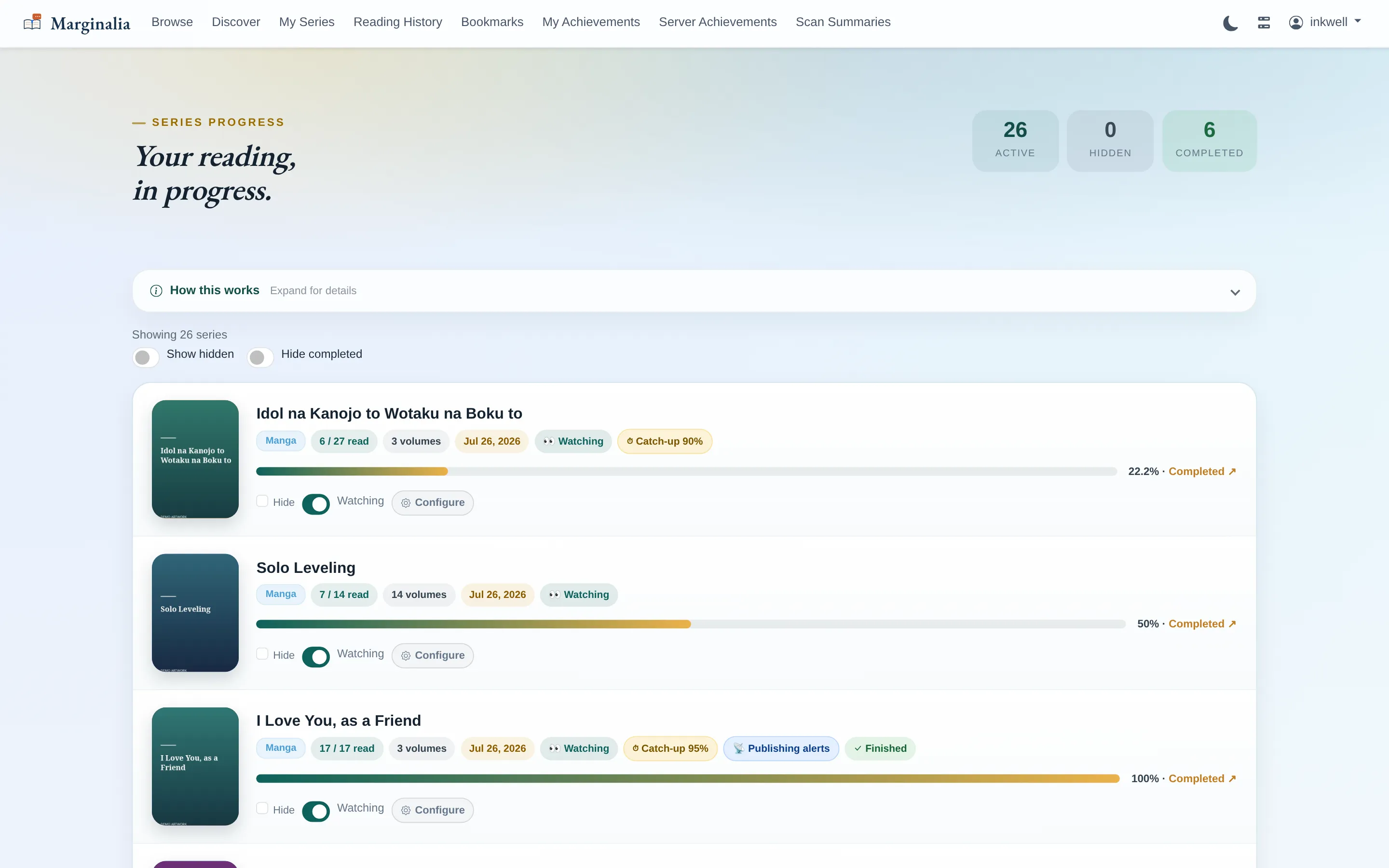Open Idol na Kanojo to Wotaku na Boku to title

(389, 413)
